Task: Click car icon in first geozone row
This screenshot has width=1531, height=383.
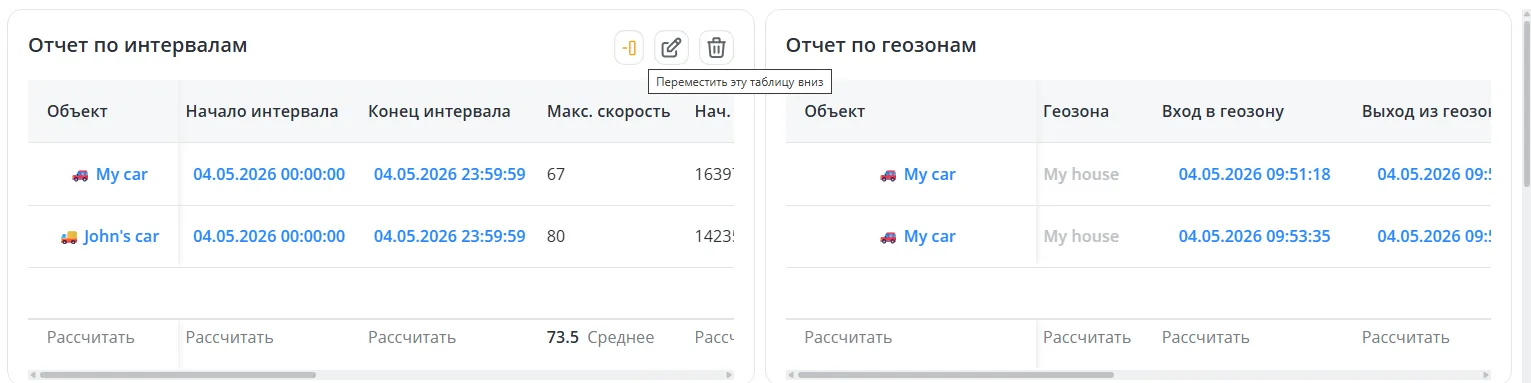Action: [888, 175]
